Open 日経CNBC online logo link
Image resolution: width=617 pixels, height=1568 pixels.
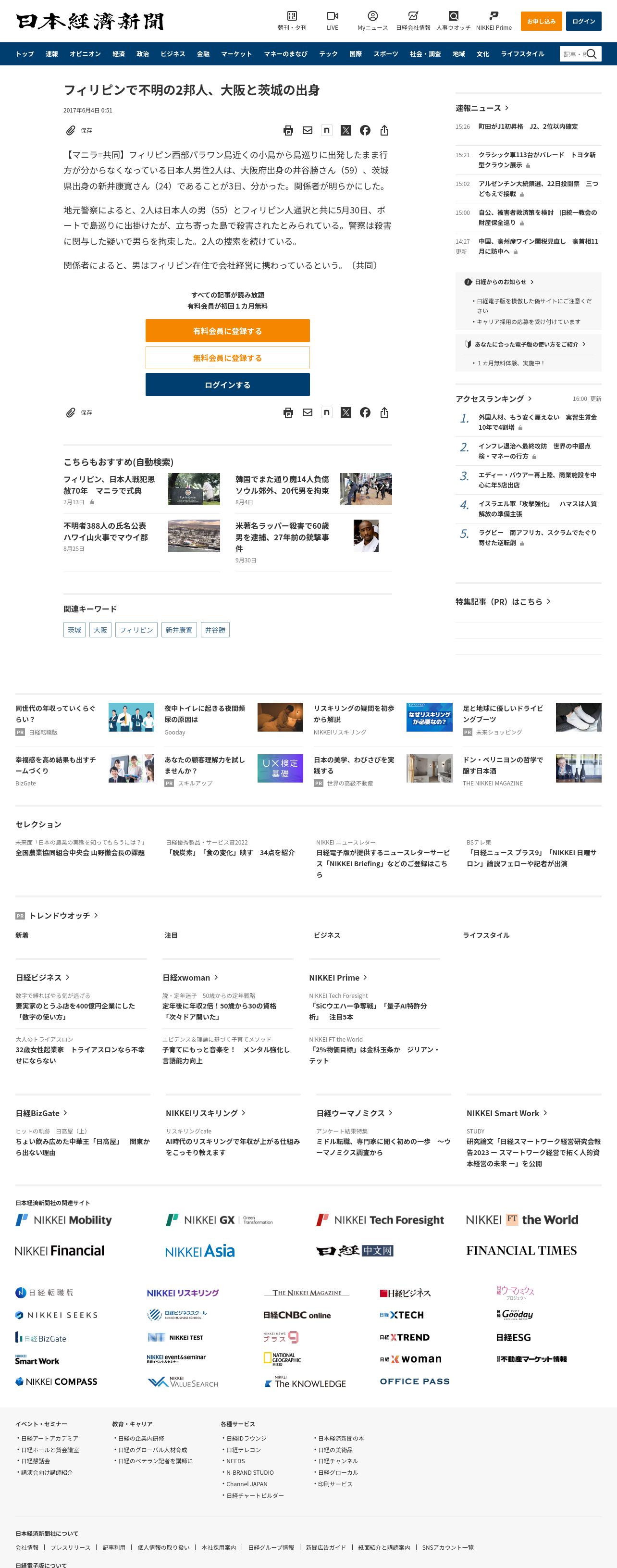coord(297,1314)
